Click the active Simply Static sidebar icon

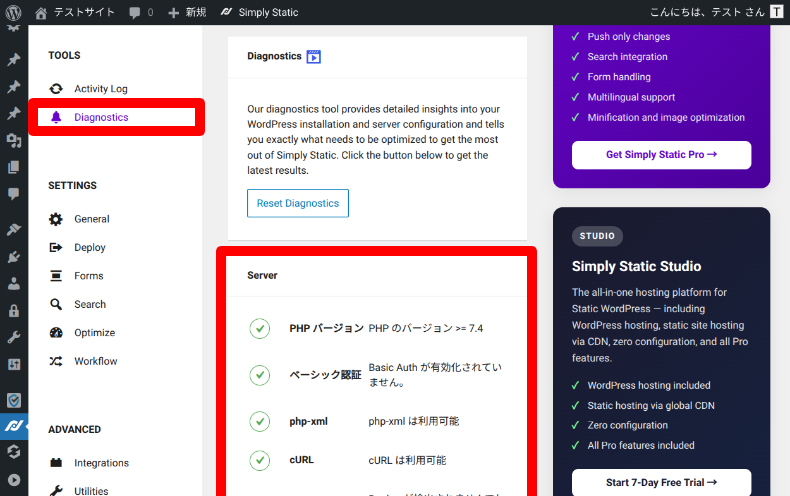(14, 426)
